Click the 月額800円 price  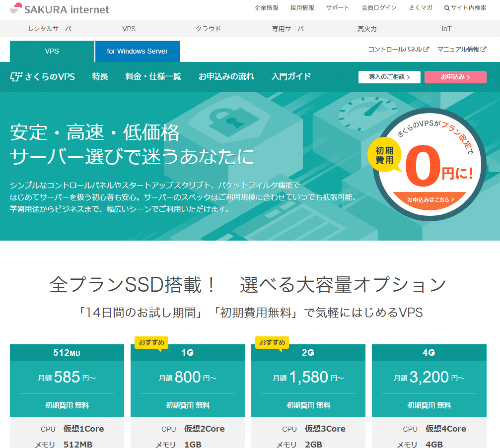(188, 377)
